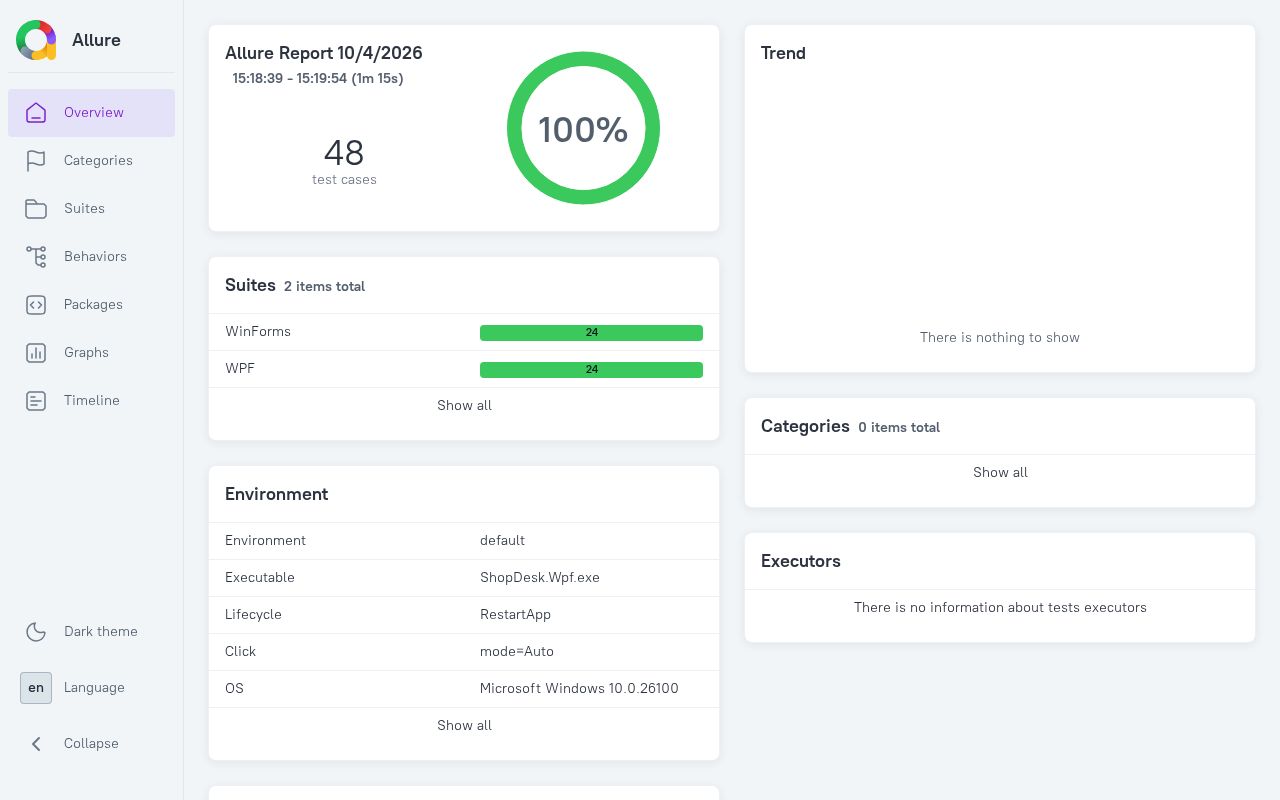Click the Allure logo icon

36,40
